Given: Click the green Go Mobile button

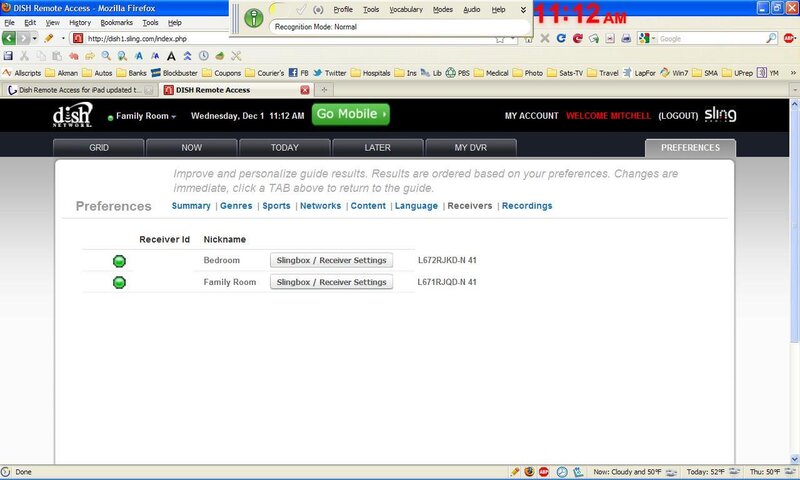Looking at the screenshot, I should pos(351,114).
